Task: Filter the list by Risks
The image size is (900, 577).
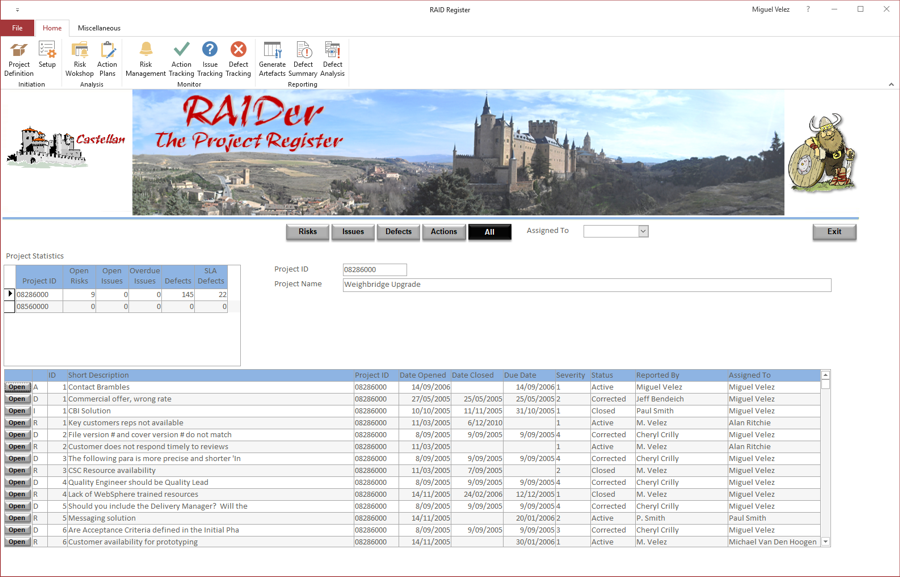Action: point(308,231)
